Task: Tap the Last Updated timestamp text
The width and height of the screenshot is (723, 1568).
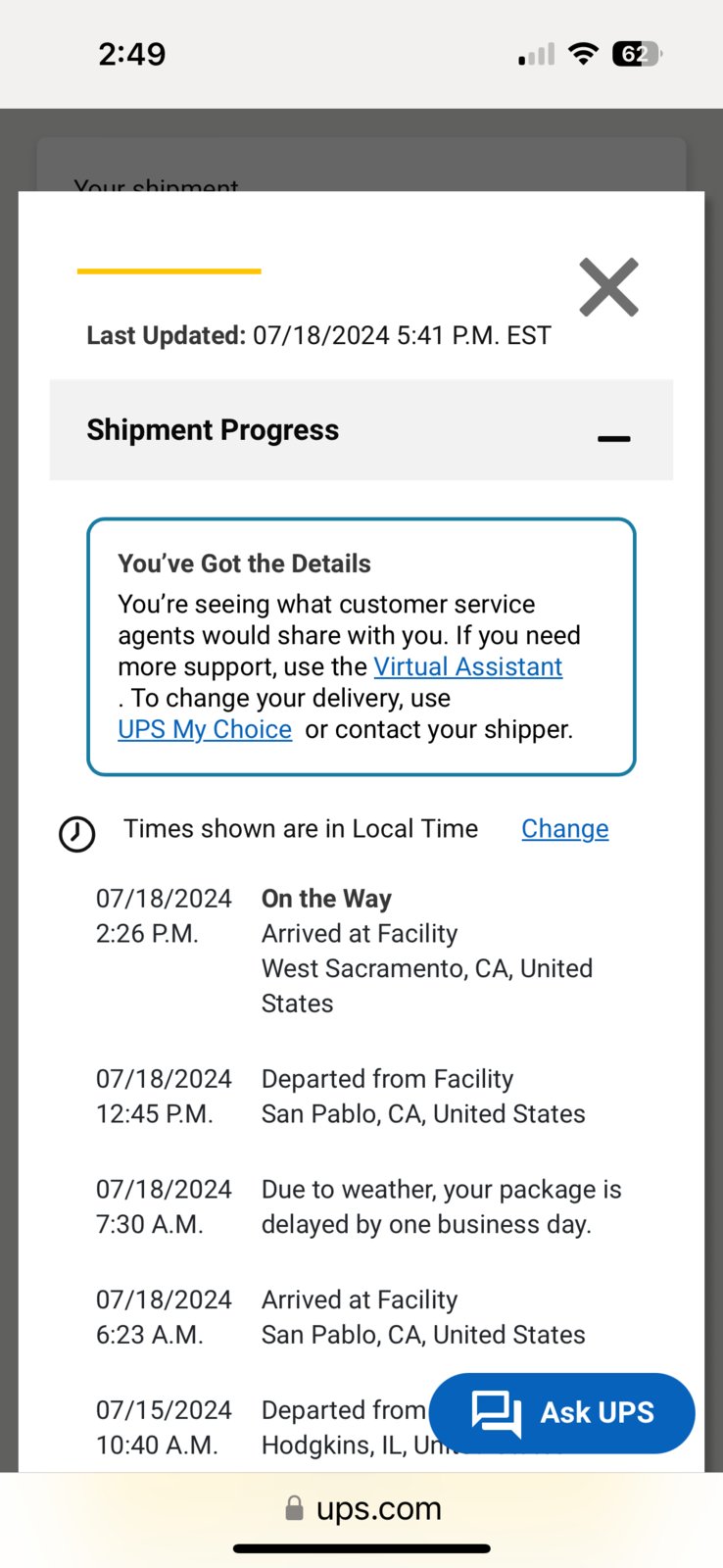Action: 319,336
